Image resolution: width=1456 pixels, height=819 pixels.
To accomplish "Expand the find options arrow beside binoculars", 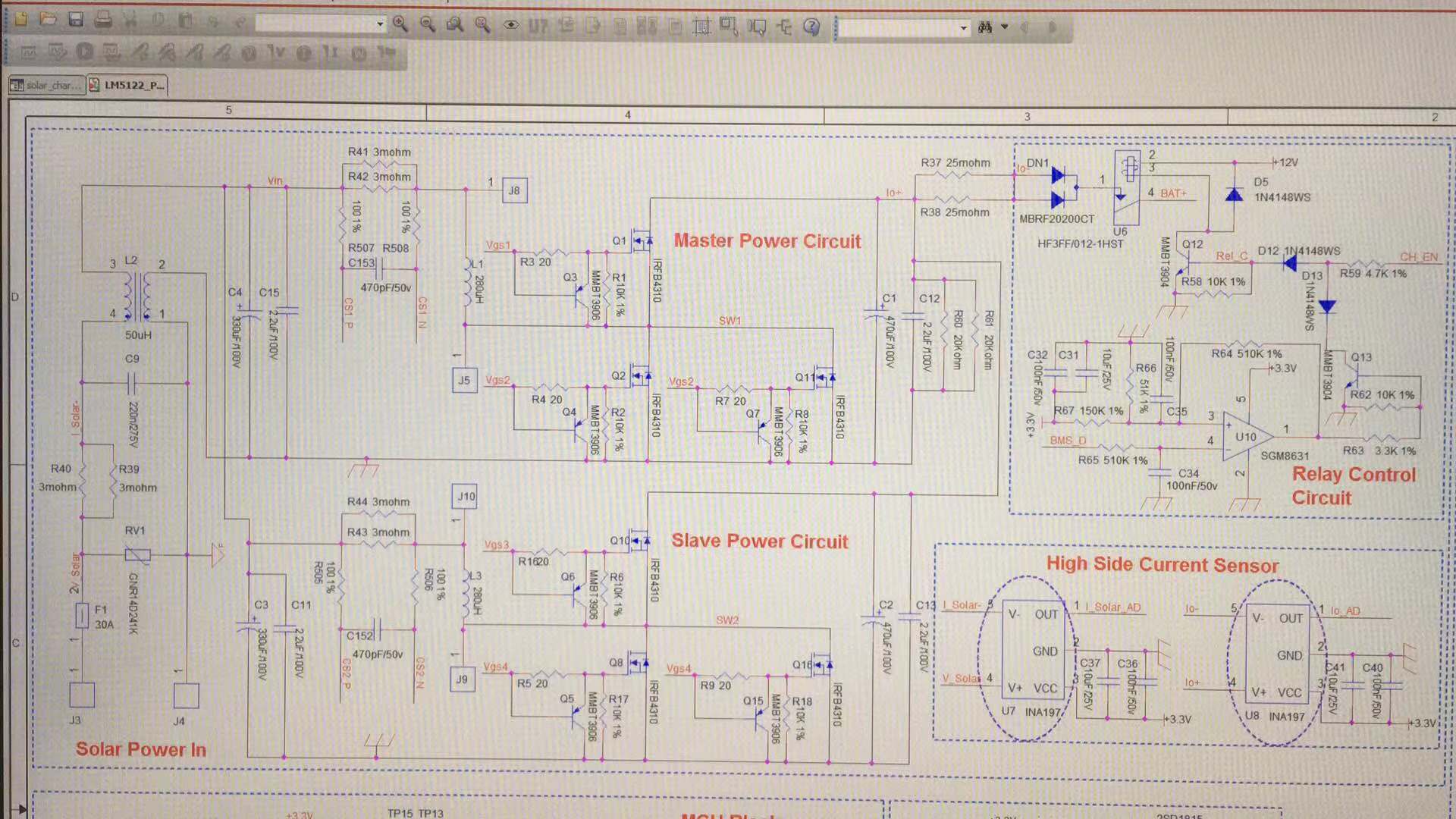I will click(x=1005, y=27).
